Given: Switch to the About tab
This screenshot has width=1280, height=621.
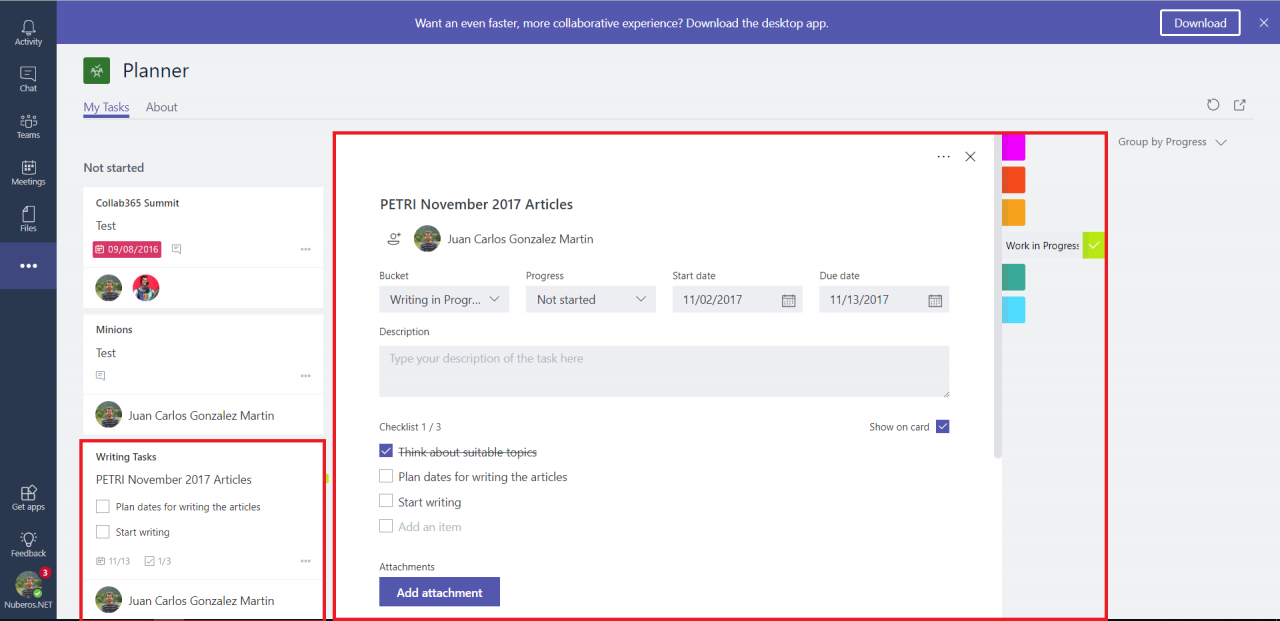Looking at the screenshot, I should point(161,107).
